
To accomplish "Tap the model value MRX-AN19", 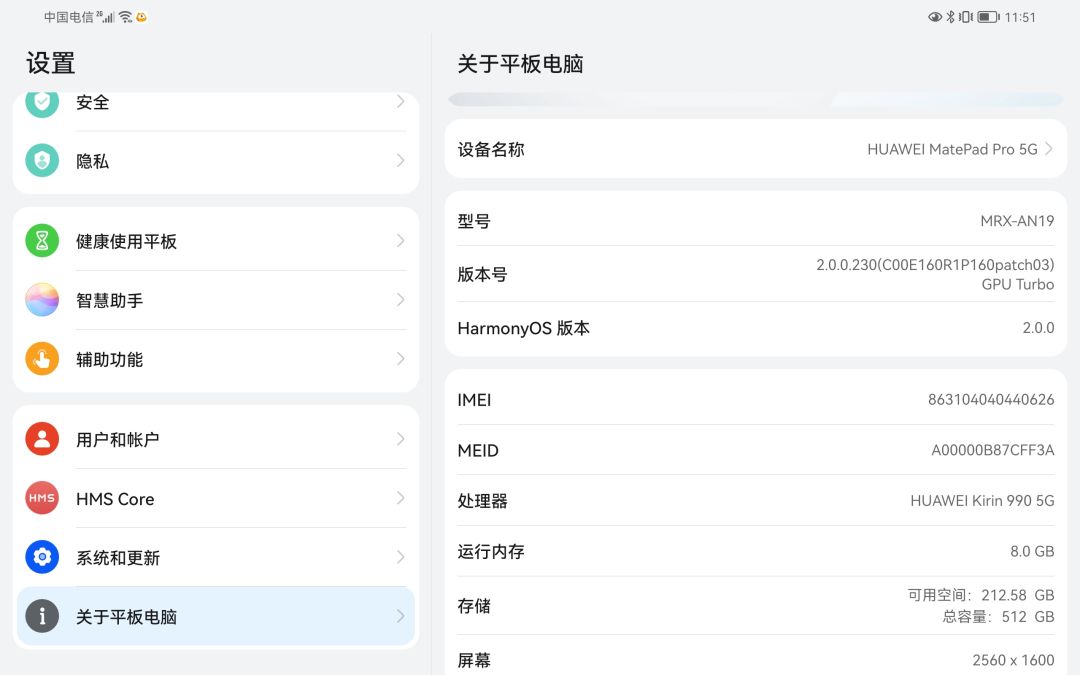I will 1017,221.
